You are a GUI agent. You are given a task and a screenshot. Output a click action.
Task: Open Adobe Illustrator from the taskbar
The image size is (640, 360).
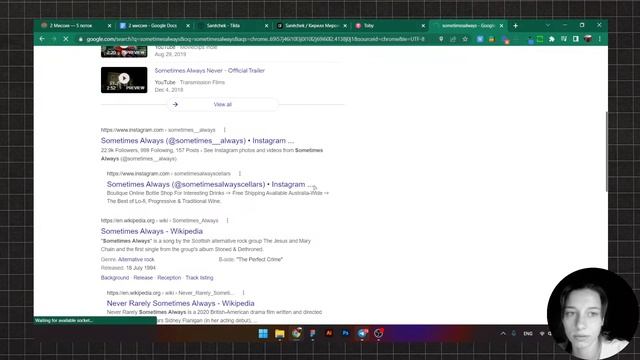pos(329,333)
